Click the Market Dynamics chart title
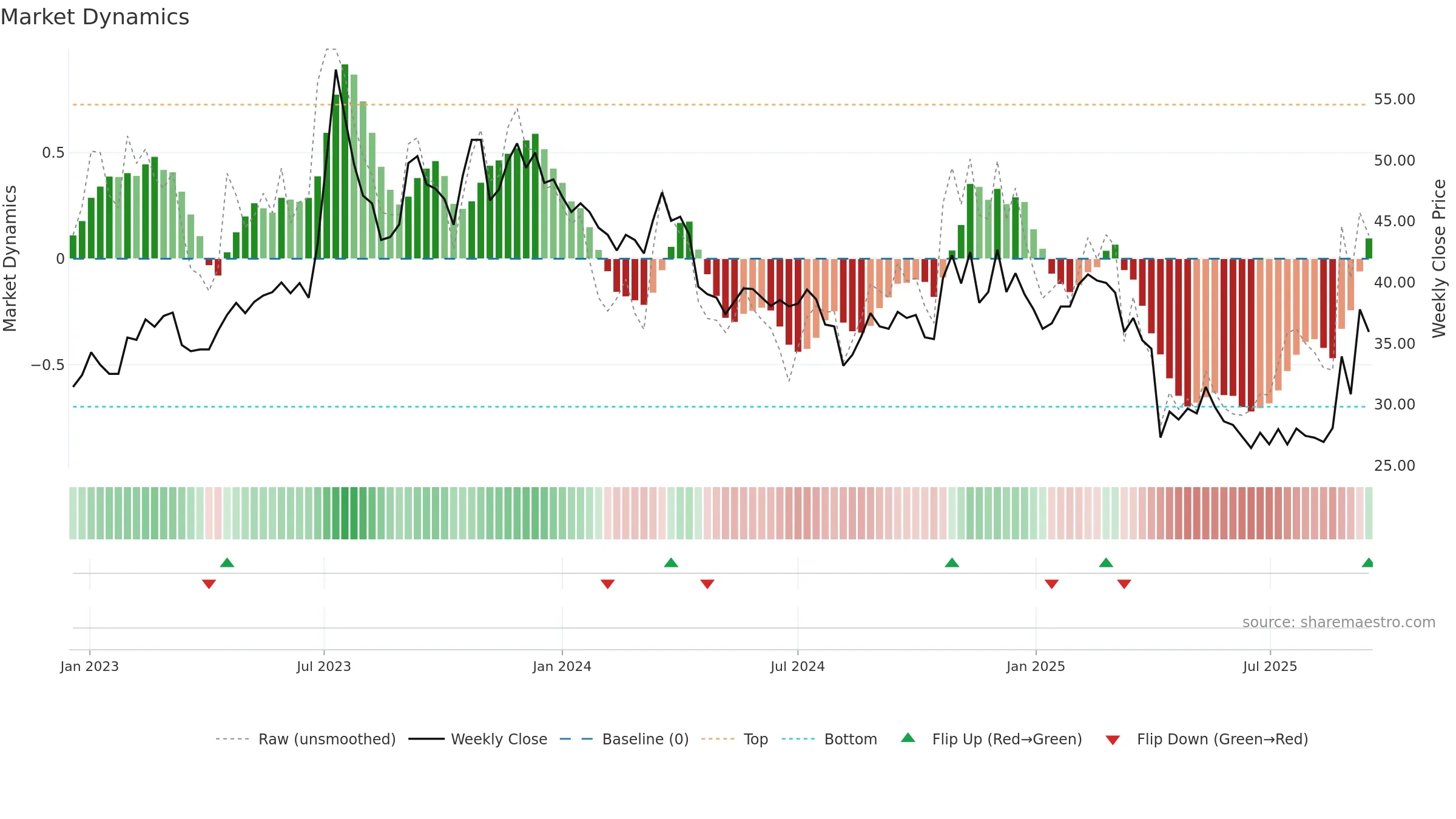Viewport: 1456px width, 819px height. [95, 17]
